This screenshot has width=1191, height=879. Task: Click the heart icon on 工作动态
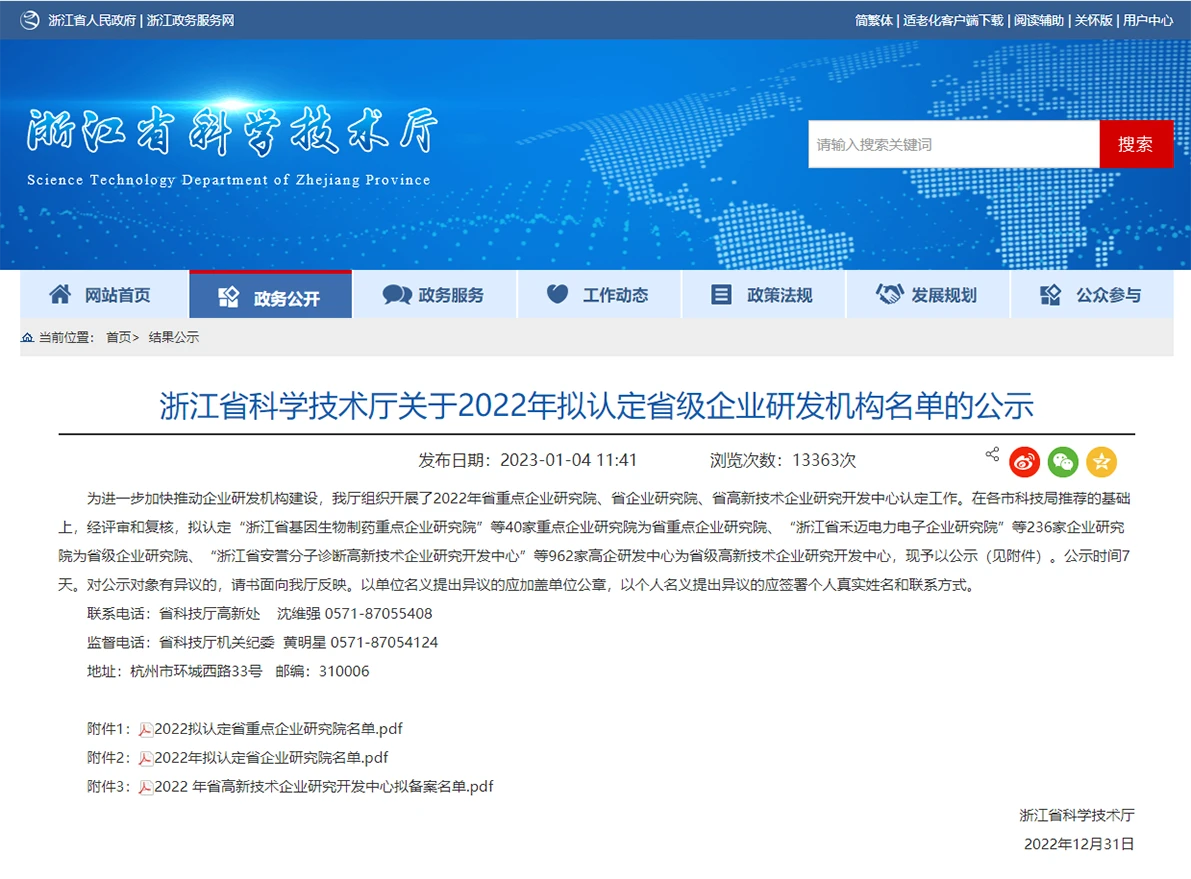point(557,293)
